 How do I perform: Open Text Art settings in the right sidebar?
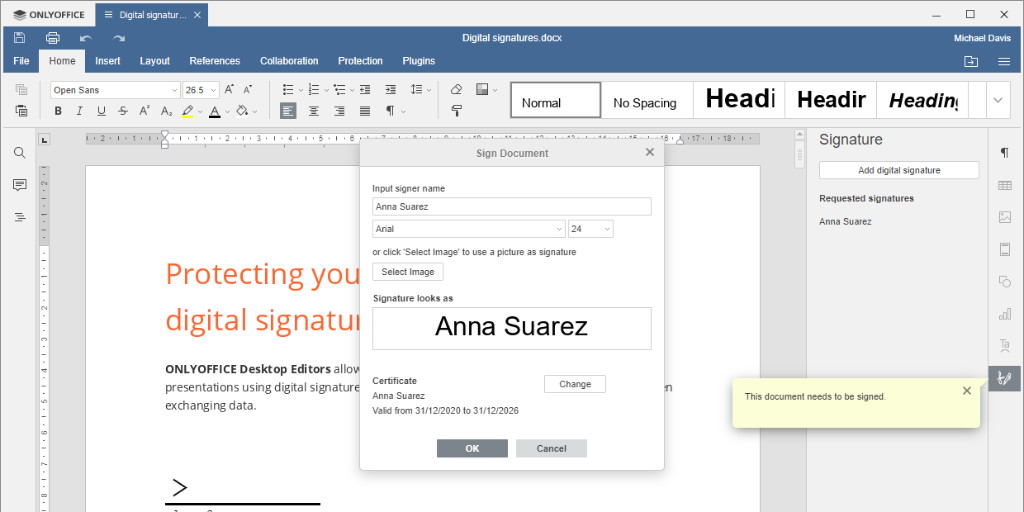1004,345
